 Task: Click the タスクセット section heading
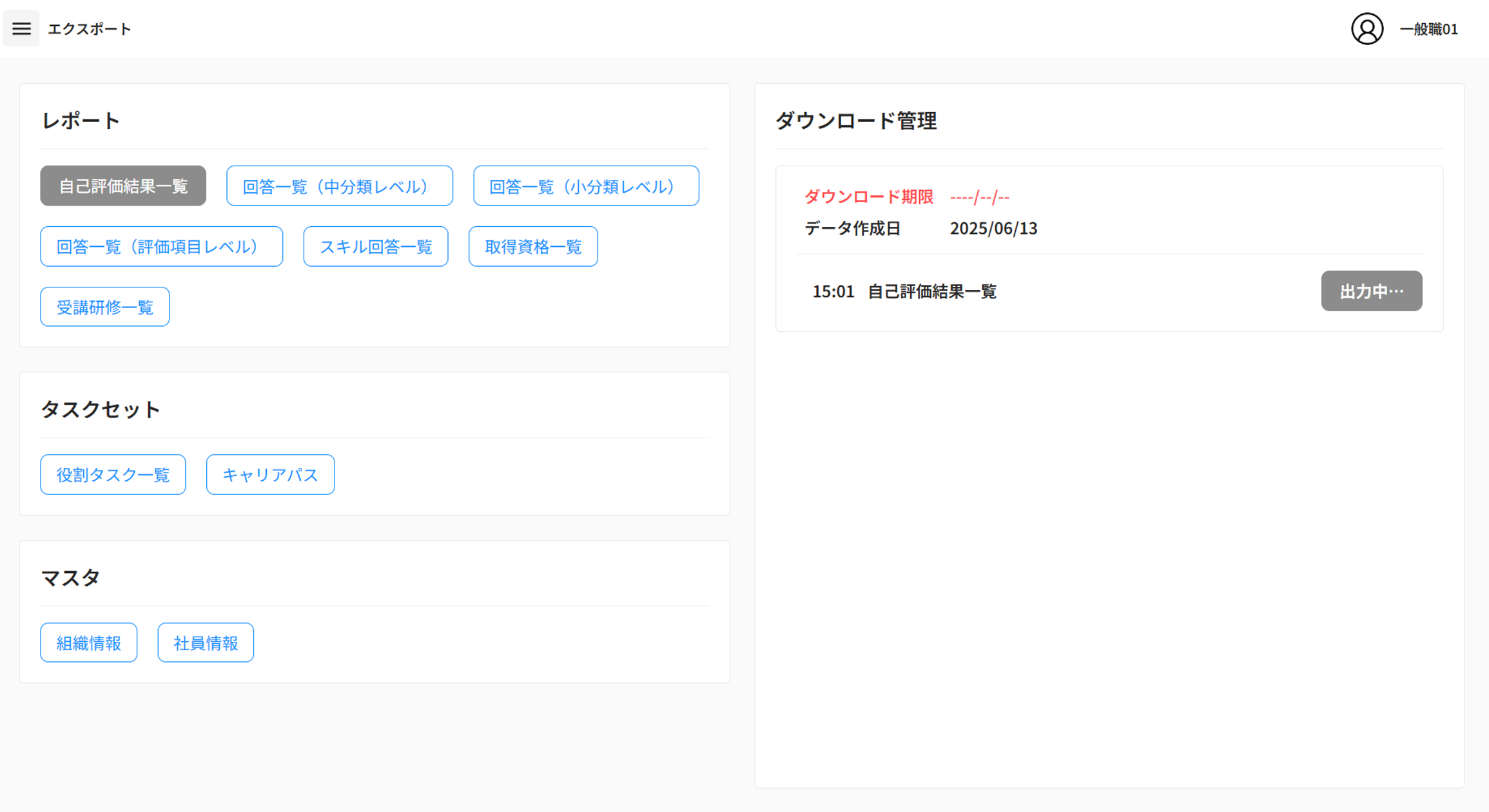101,409
